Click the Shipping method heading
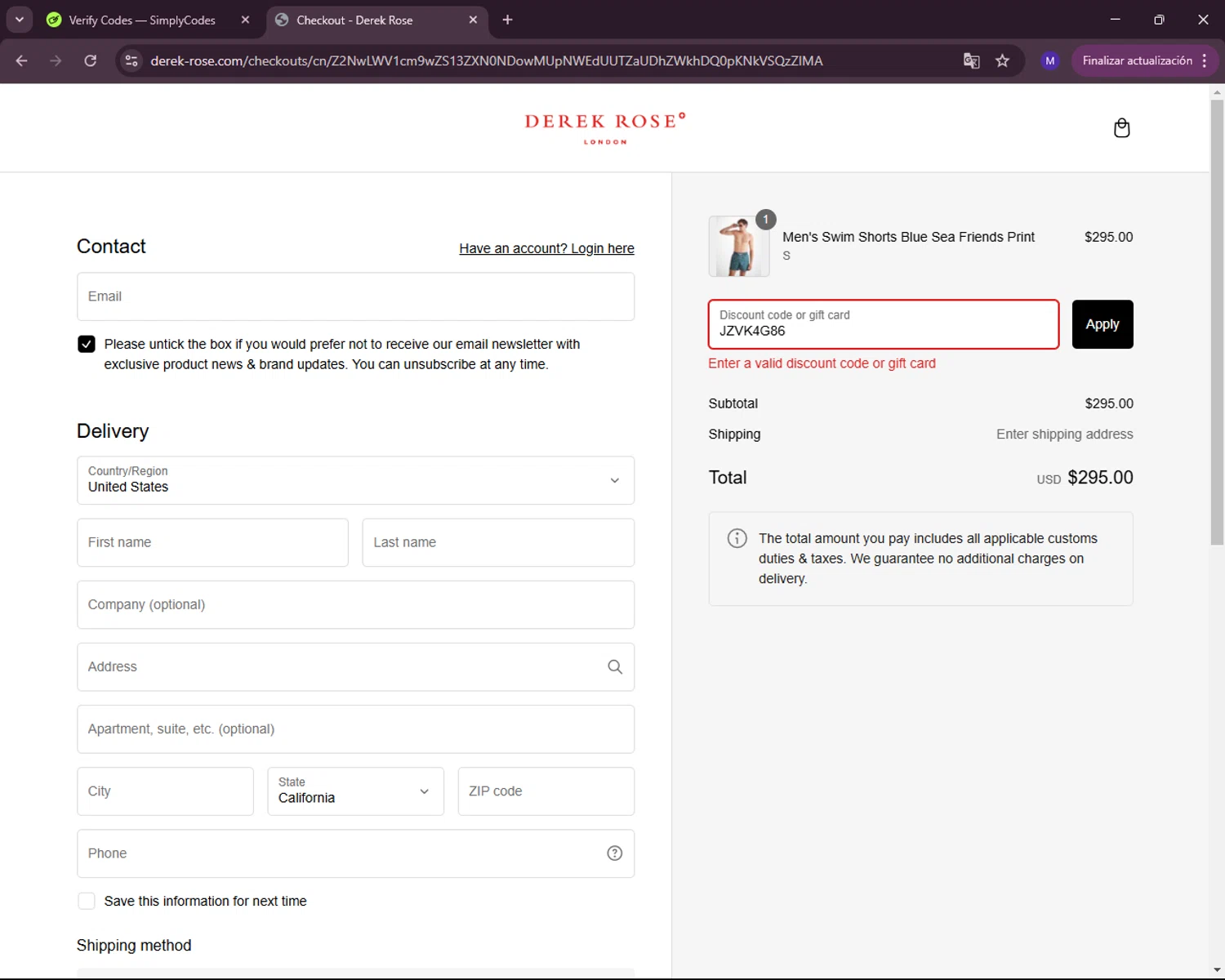Image resolution: width=1225 pixels, height=980 pixels. 134,946
